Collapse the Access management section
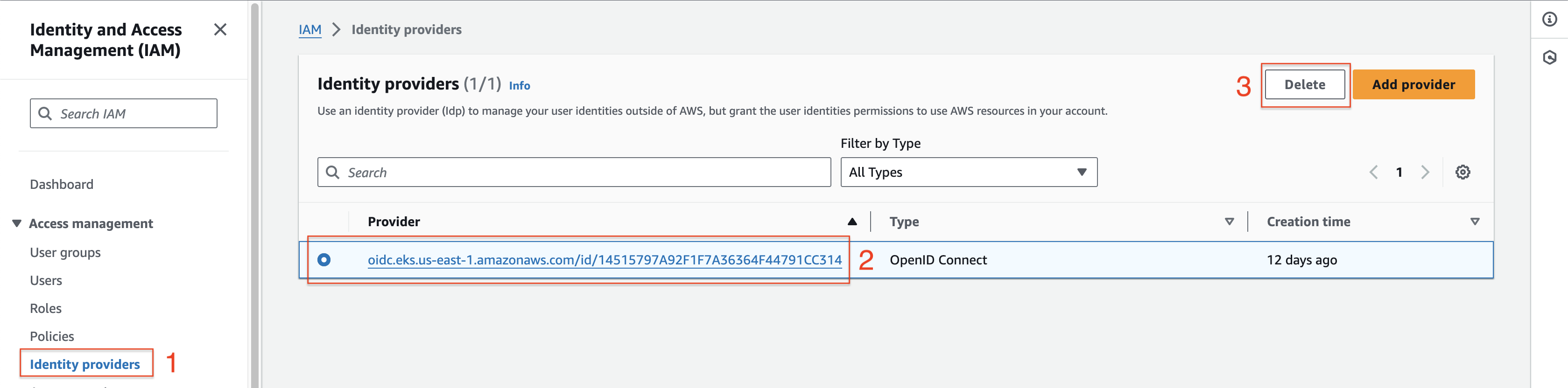Viewport: 1568px width, 388px height. [x=16, y=223]
